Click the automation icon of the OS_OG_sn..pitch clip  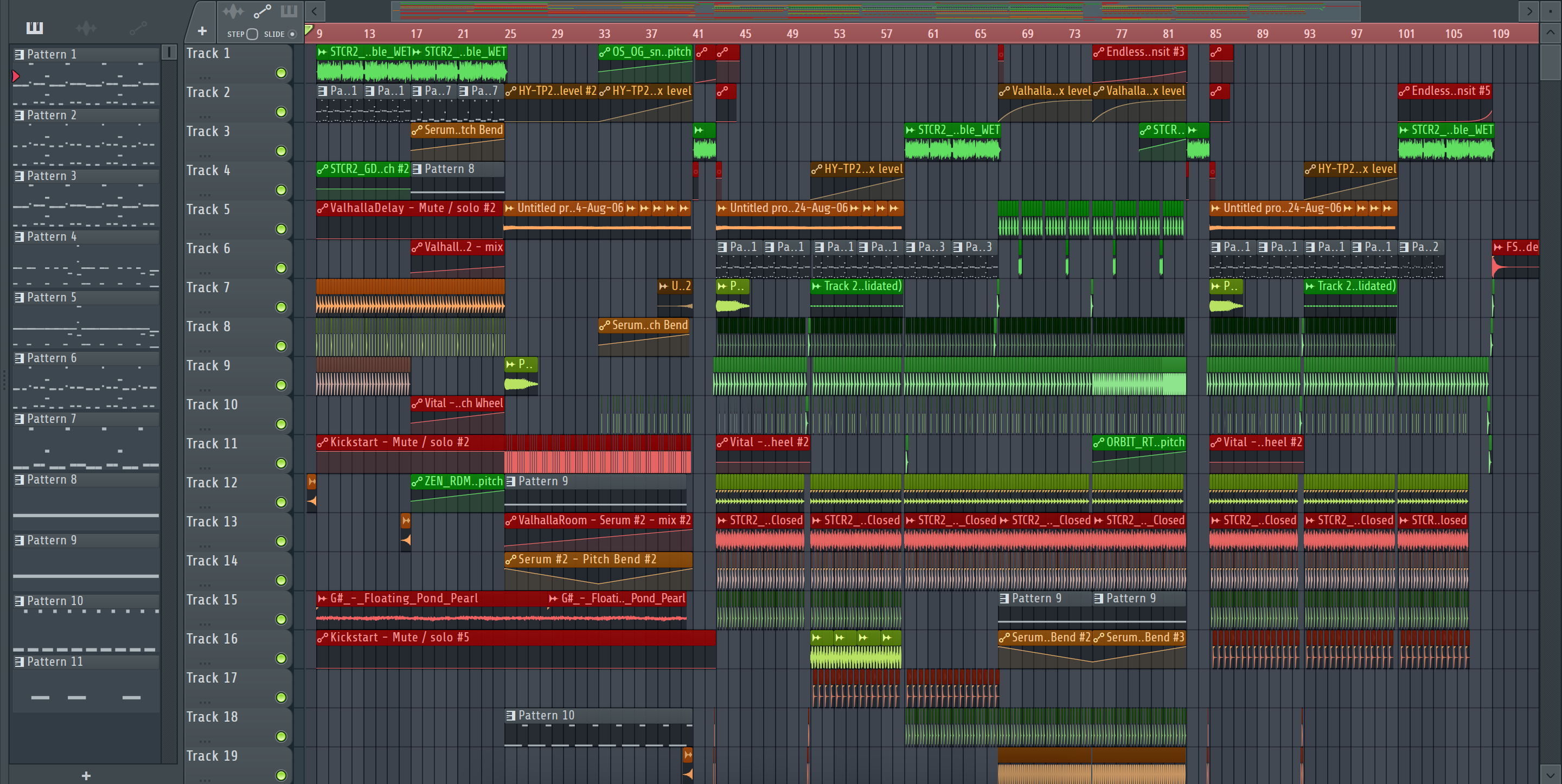[x=605, y=53]
